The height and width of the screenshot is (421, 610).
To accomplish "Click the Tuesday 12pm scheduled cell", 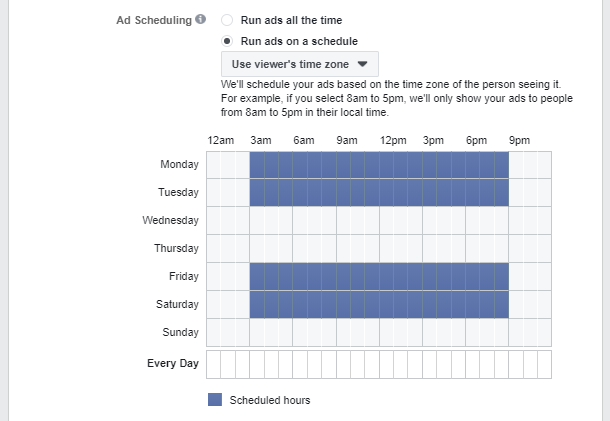I will click(386, 193).
